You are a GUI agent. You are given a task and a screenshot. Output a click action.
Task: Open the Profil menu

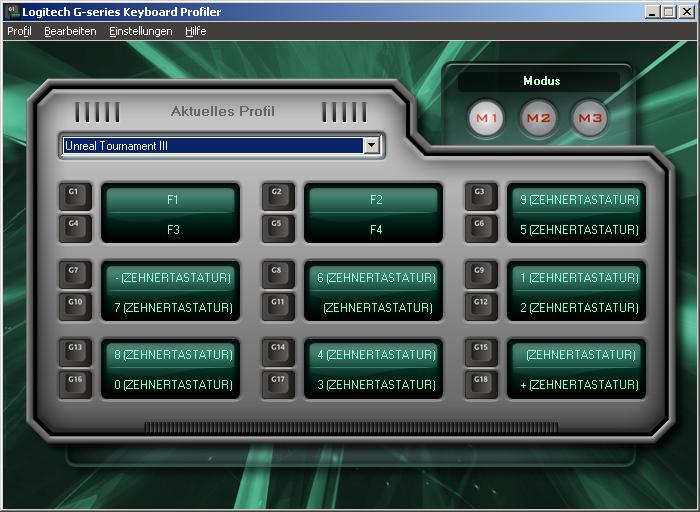pos(19,31)
